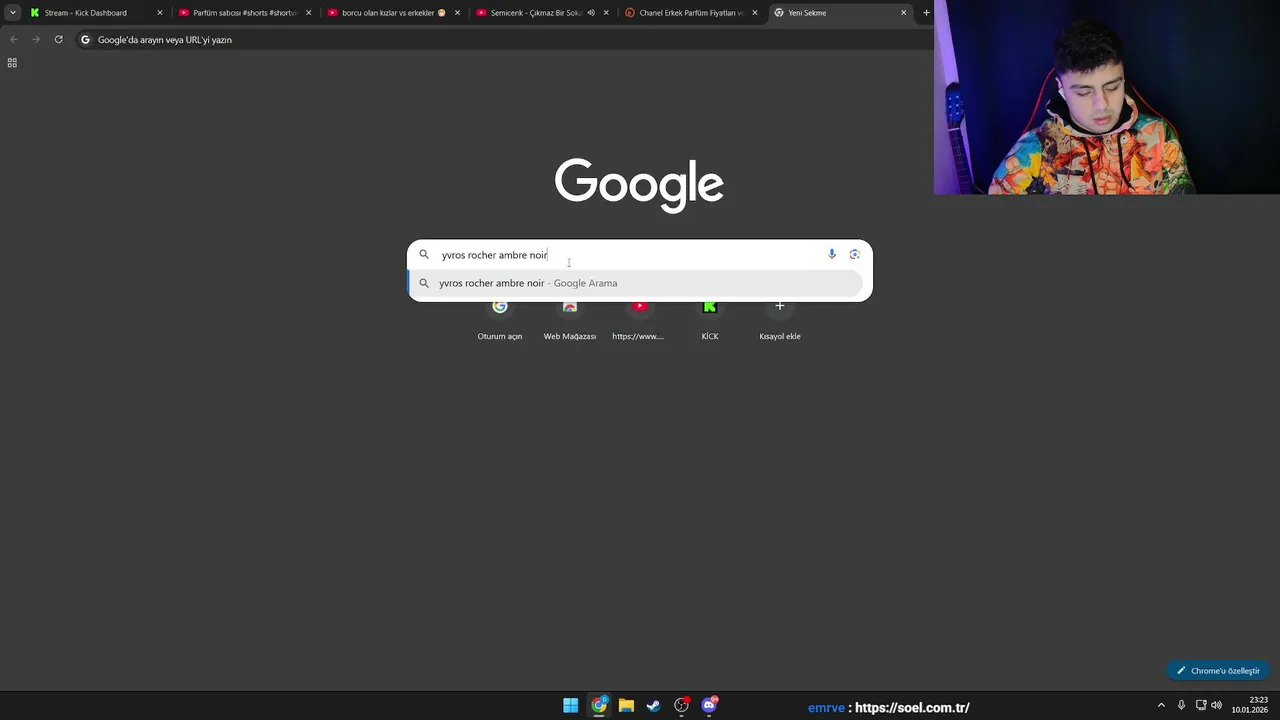The height and width of the screenshot is (720, 1280).
Task: Add a new tab with plus icon
Action: point(926,13)
